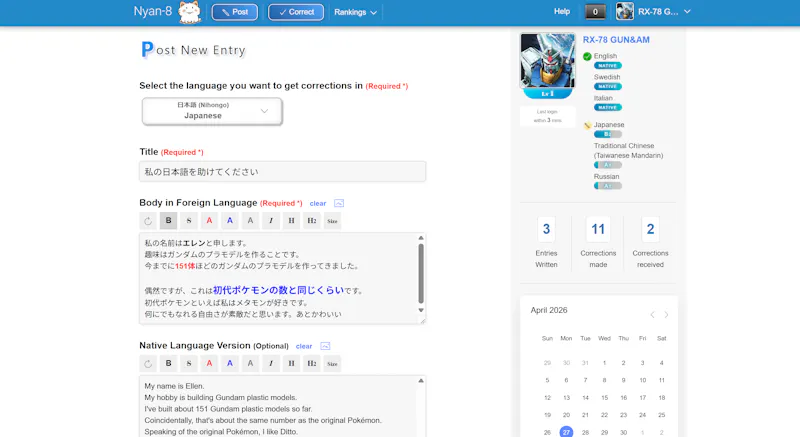Apply blue text color in Native Language toolbar
Screen dimensions: 800x437
click(230, 364)
